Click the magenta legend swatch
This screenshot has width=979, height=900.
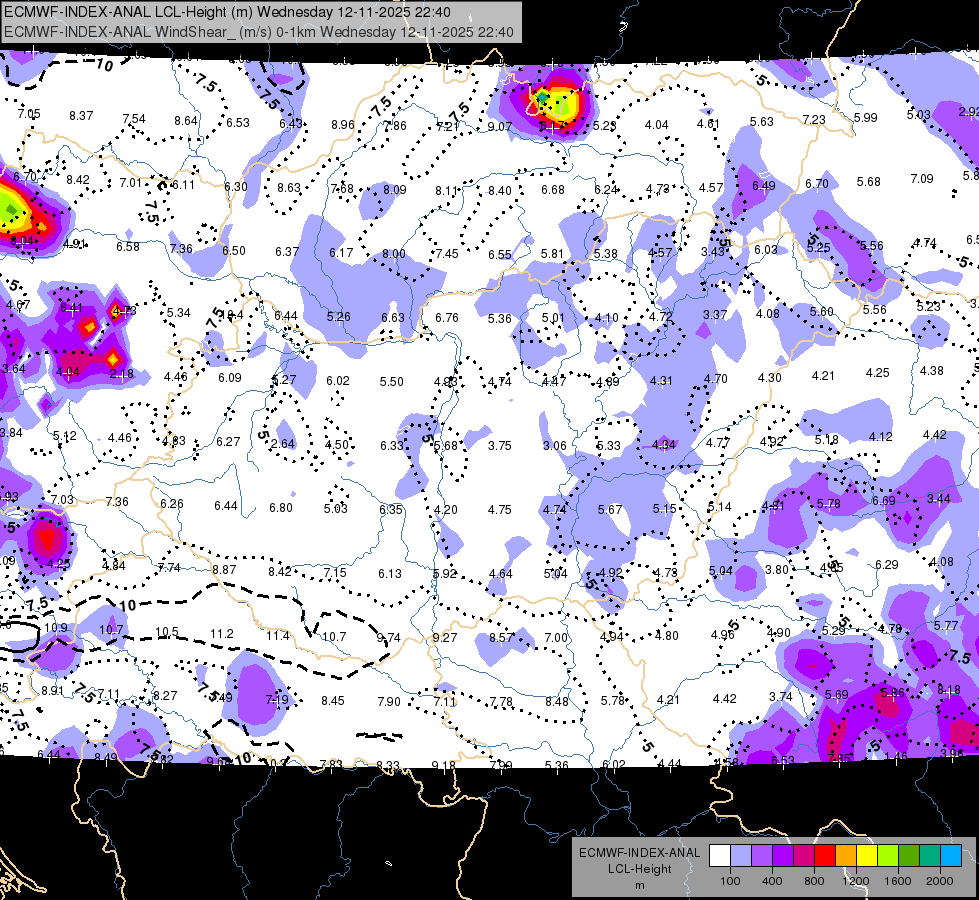pyautogui.click(x=804, y=856)
